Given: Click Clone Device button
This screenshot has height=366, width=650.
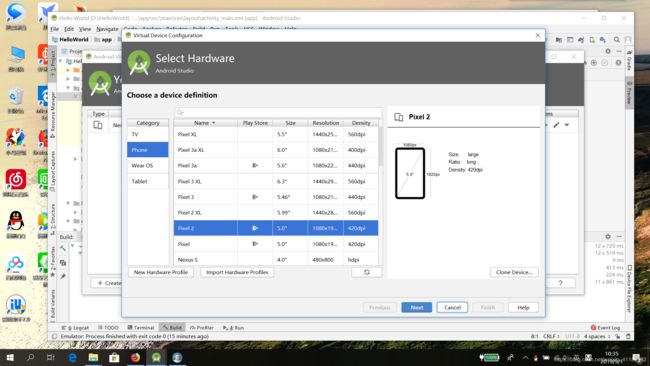Looking at the screenshot, I should [x=514, y=272].
